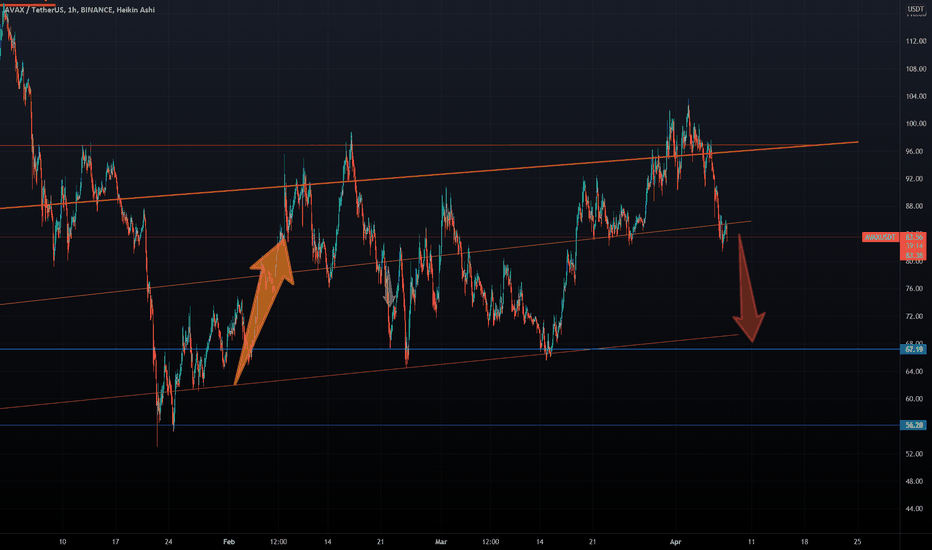Screen dimensions: 932x550
Task: Click the 48.00 price axis label
Action: (x=914, y=482)
